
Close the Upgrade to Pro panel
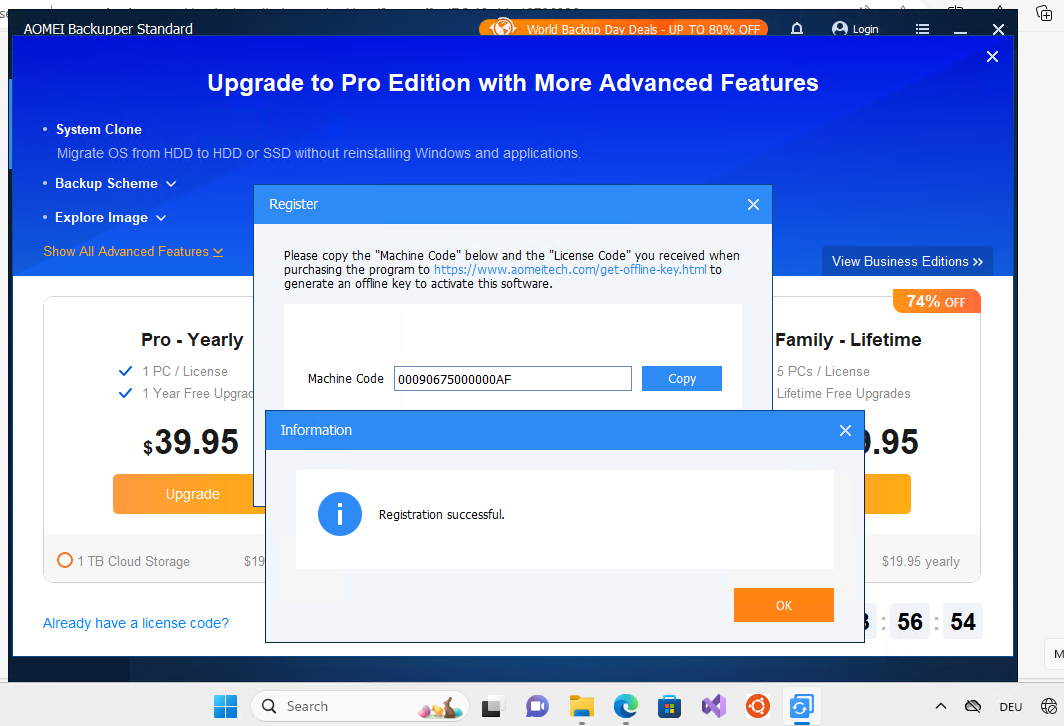pos(992,57)
